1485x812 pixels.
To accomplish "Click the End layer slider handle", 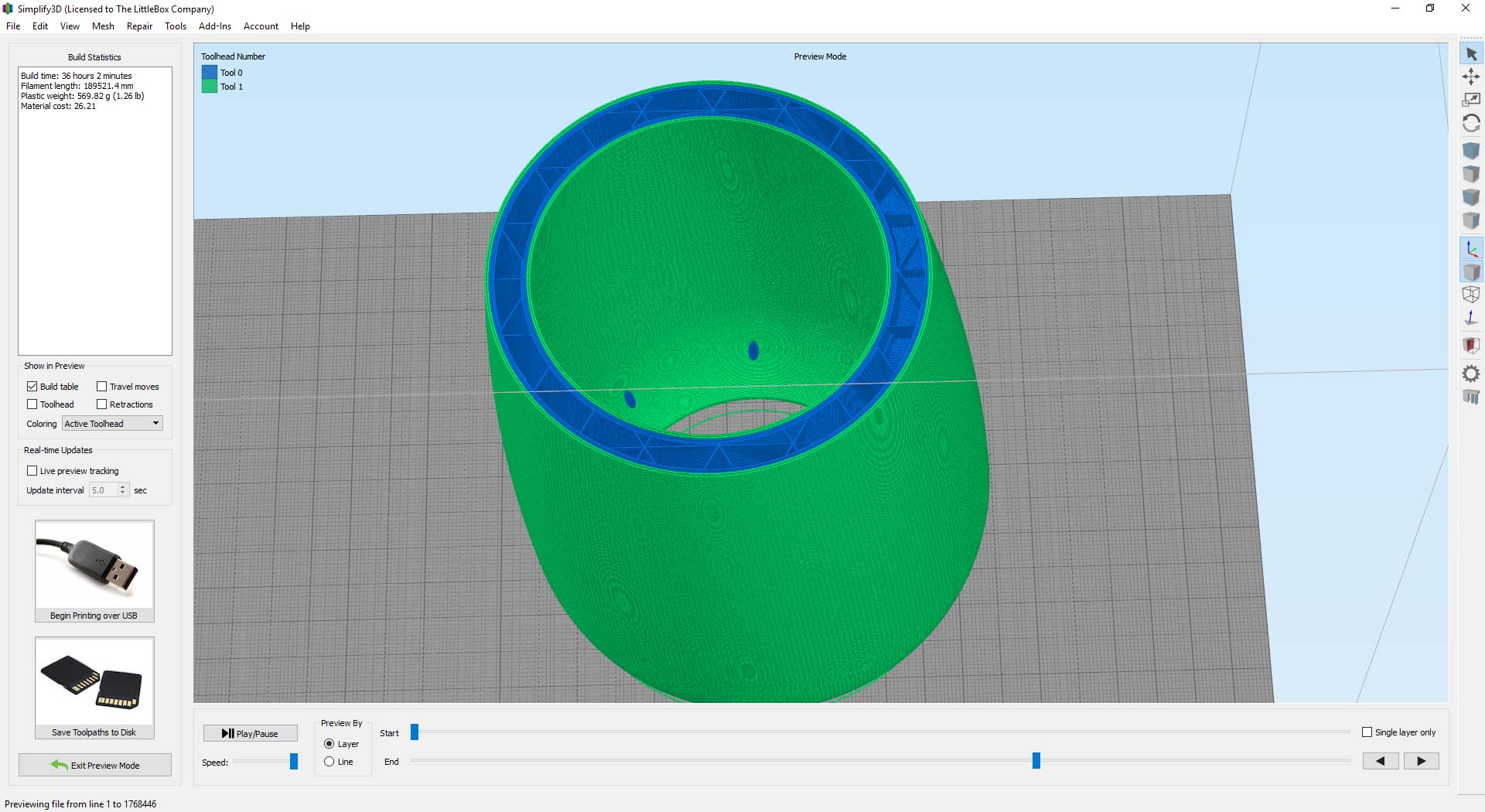I will point(1036,761).
